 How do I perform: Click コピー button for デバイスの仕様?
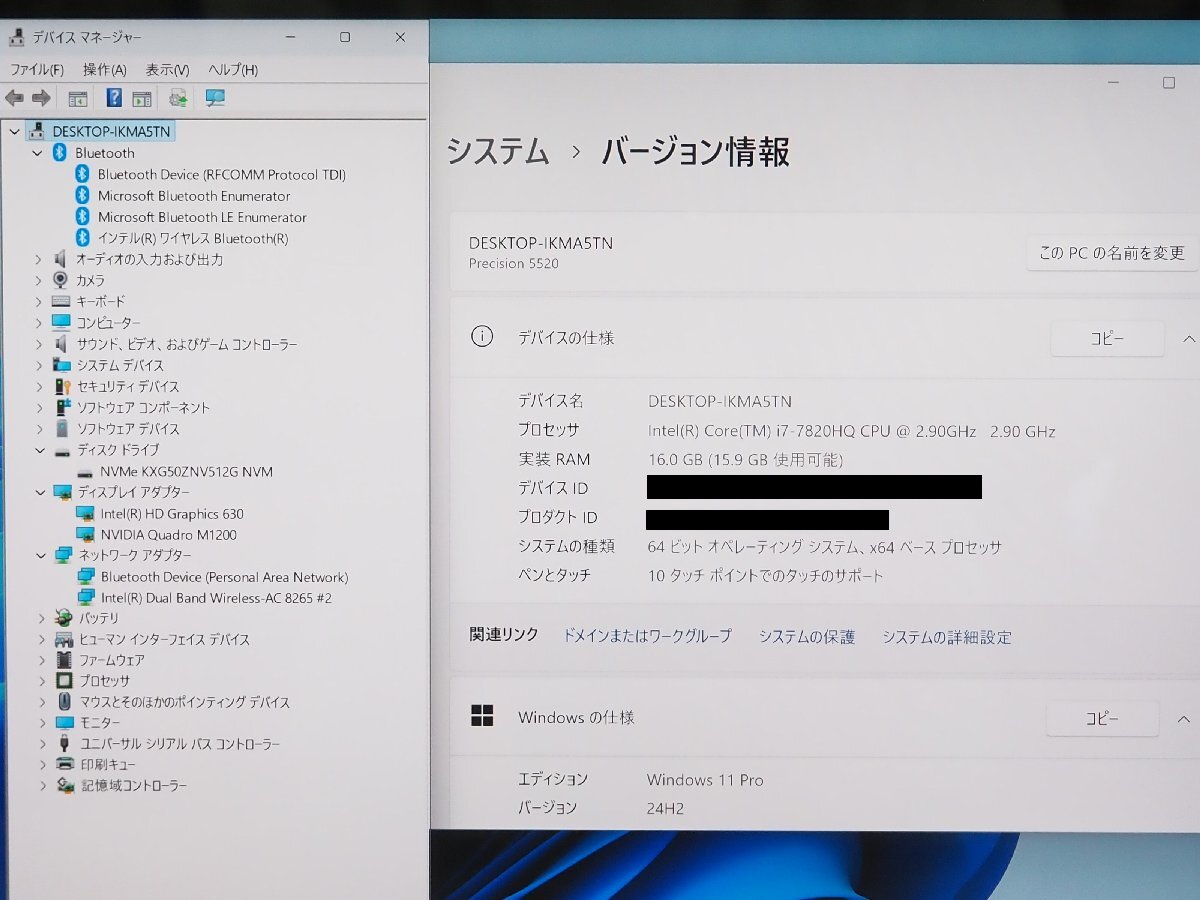(x=1107, y=339)
